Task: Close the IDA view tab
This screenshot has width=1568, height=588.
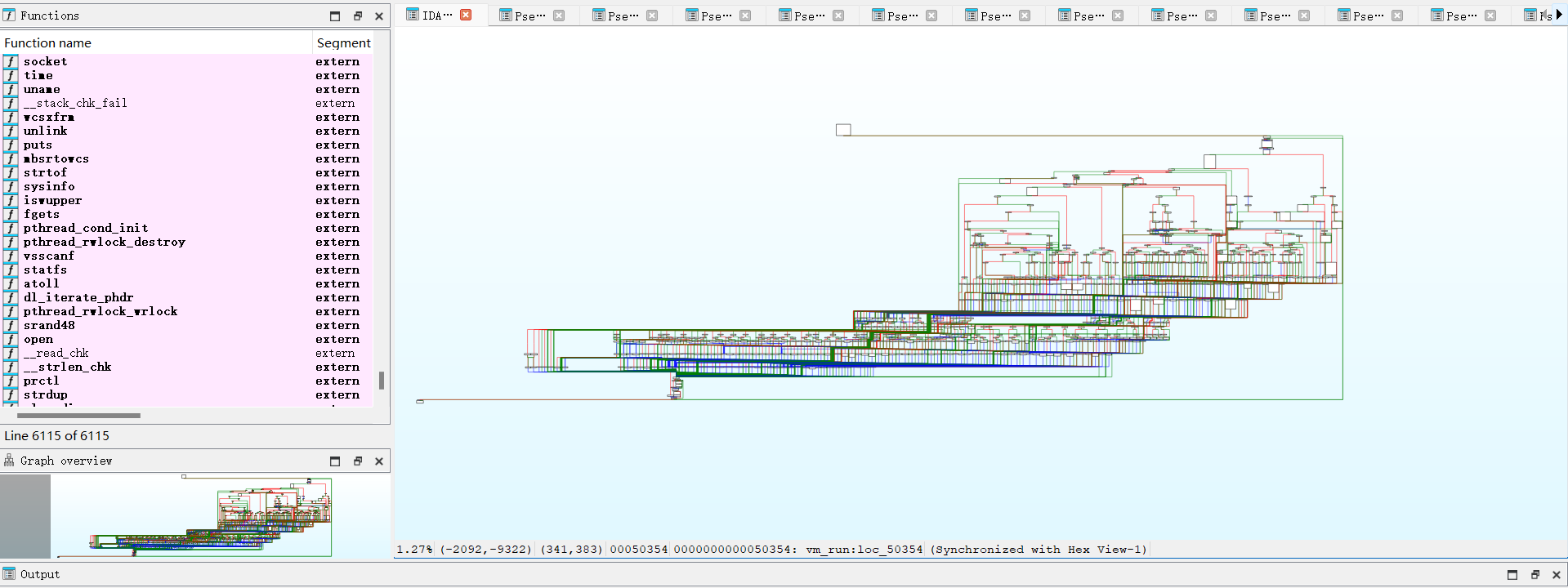Action: [466, 15]
